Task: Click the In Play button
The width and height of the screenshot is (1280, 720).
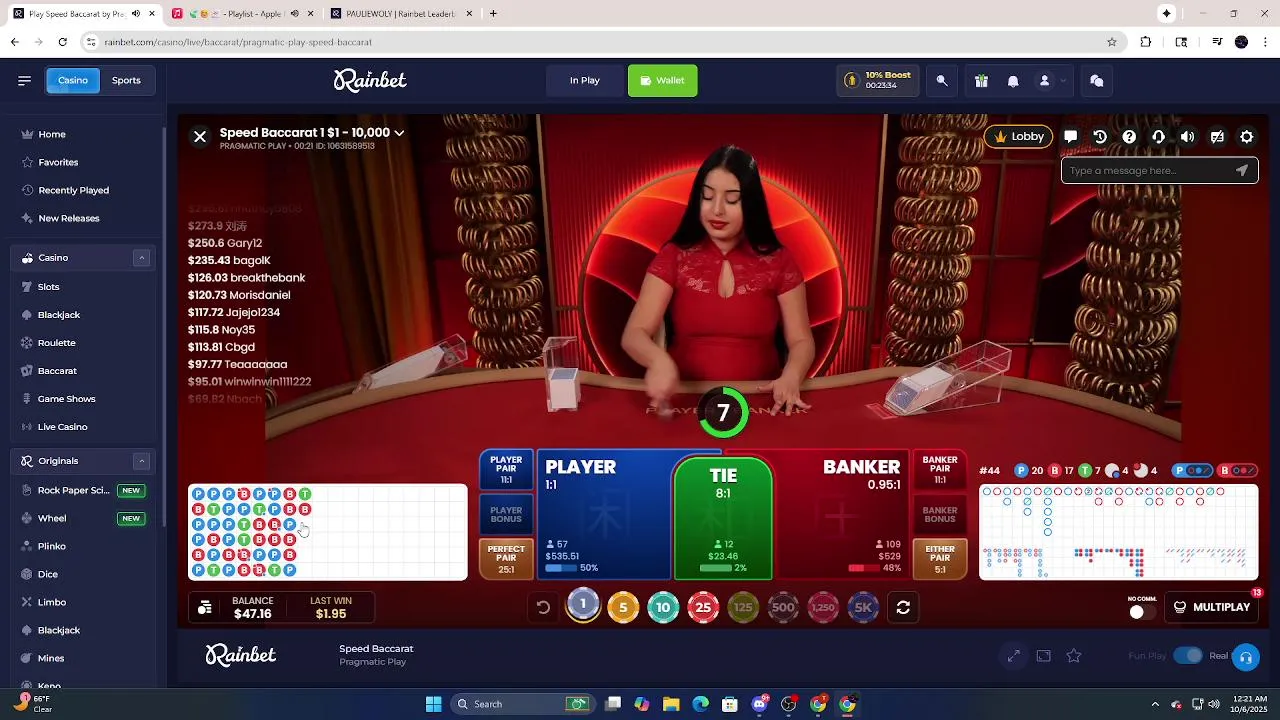Action: [585, 81]
